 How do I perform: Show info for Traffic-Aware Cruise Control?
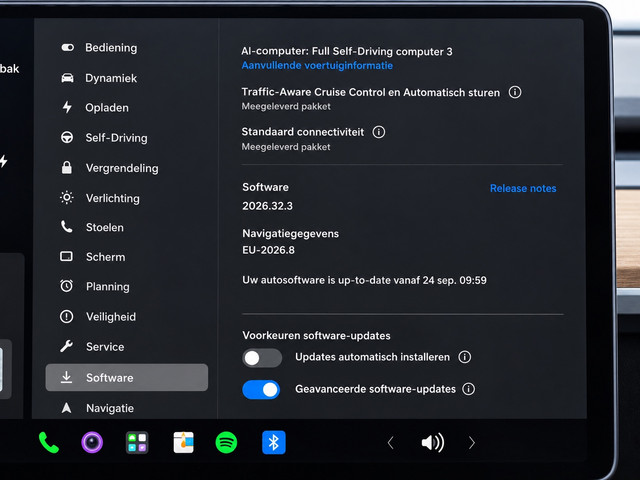pos(515,92)
